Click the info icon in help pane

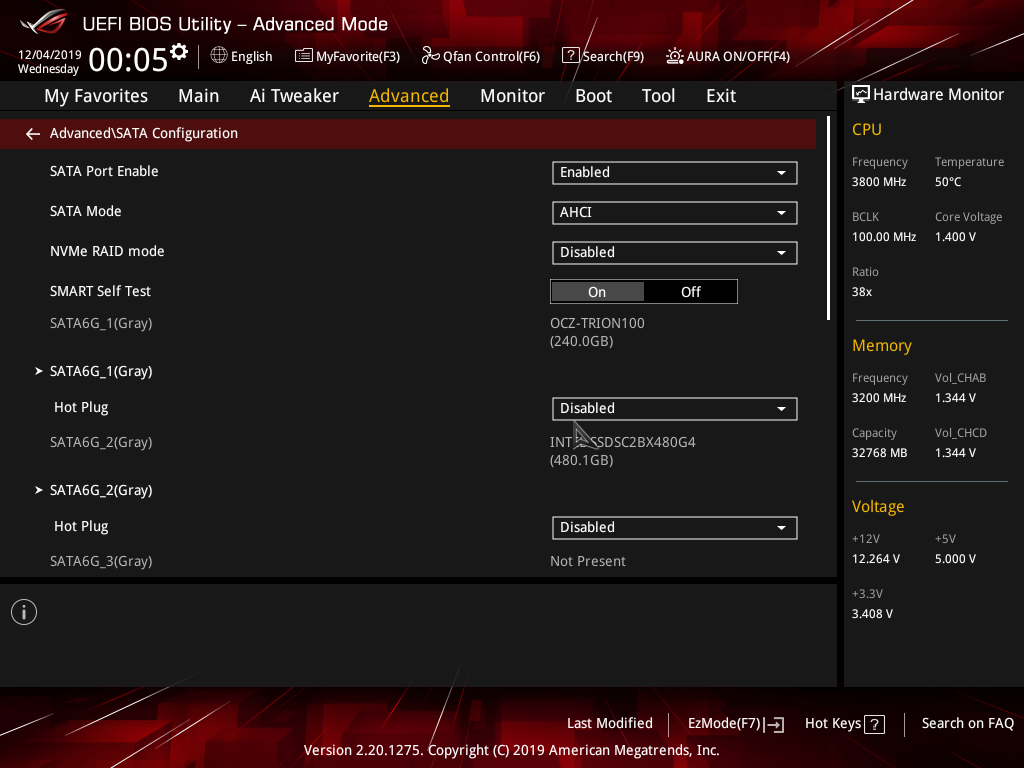tap(24, 612)
